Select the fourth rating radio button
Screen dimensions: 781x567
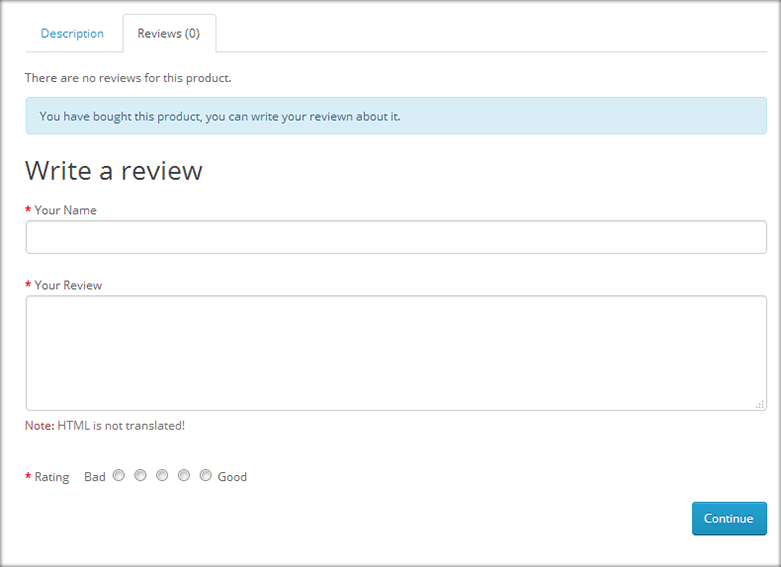[x=184, y=475]
